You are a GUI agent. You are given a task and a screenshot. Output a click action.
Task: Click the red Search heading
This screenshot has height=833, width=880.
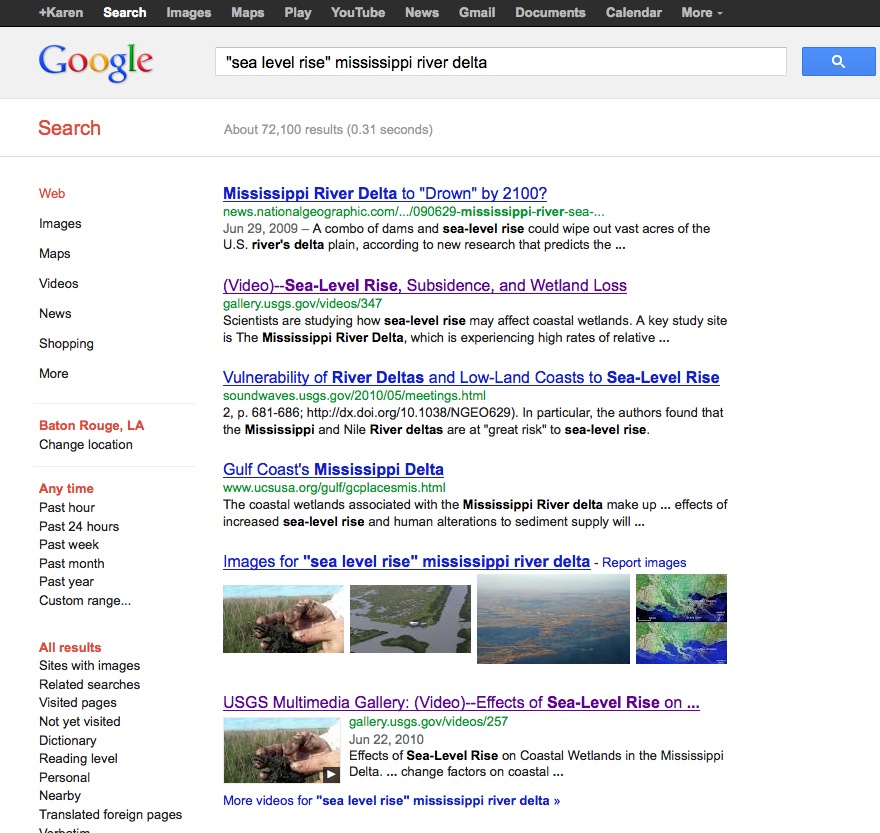click(70, 128)
